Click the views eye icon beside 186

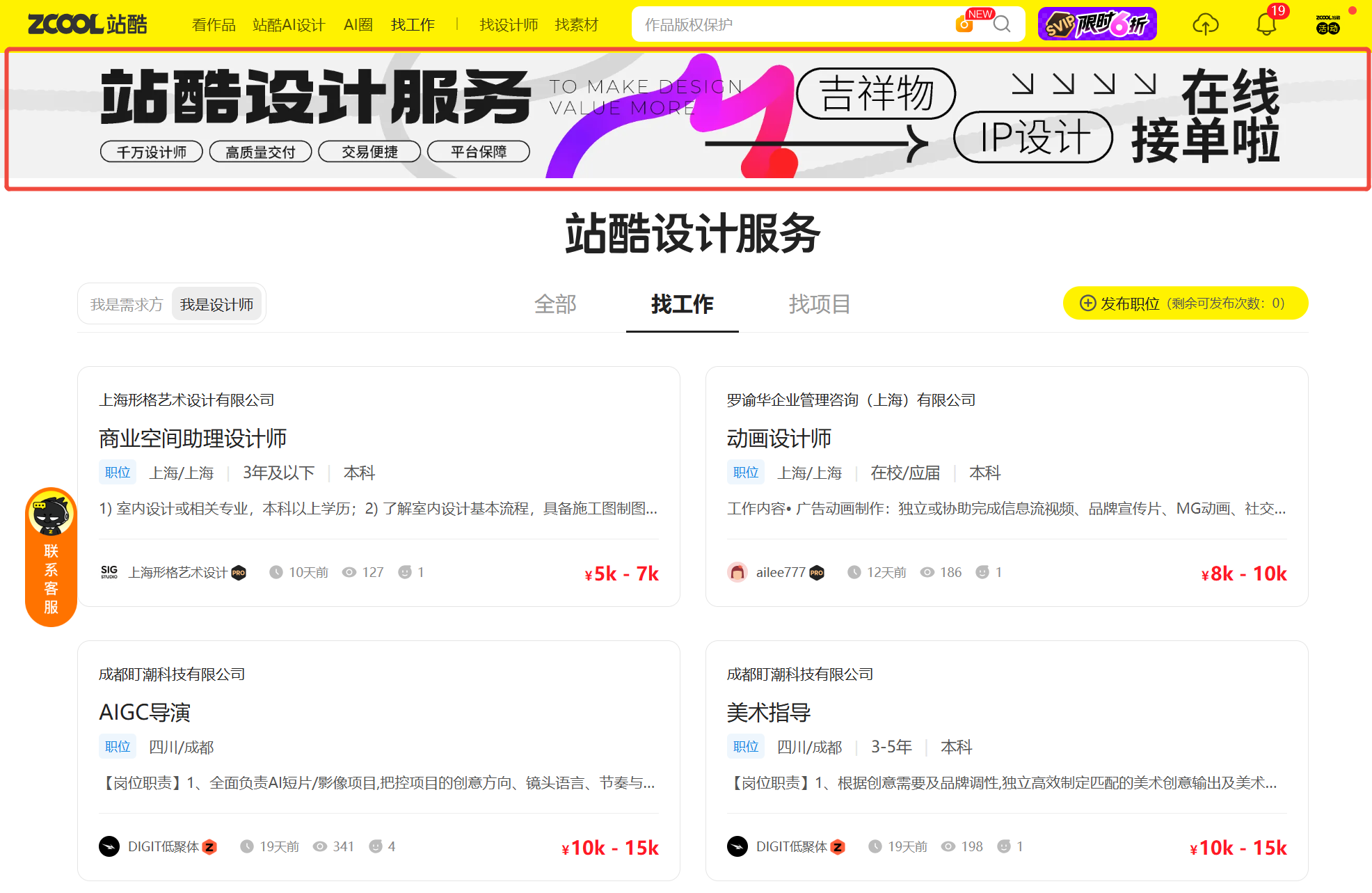(927, 572)
